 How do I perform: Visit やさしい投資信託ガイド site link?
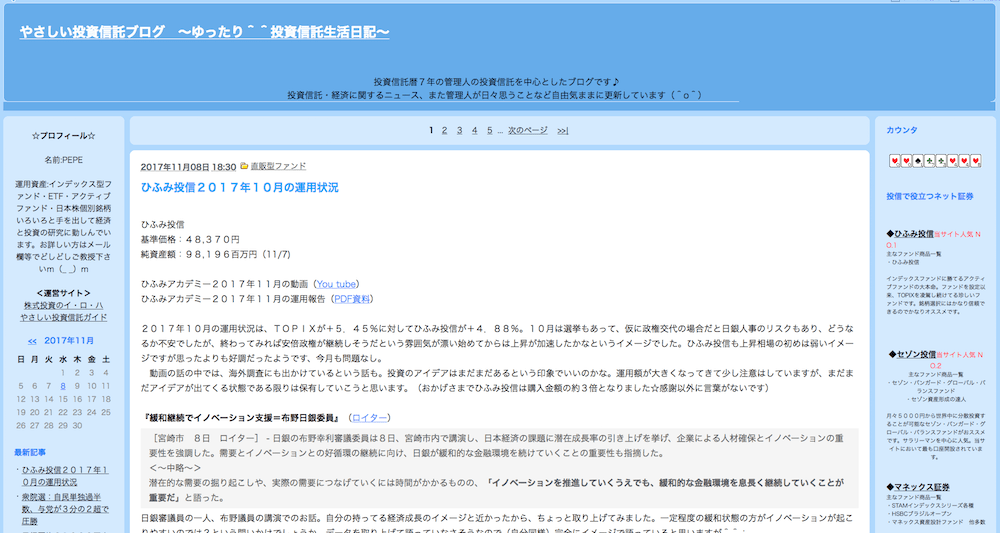click(65, 317)
